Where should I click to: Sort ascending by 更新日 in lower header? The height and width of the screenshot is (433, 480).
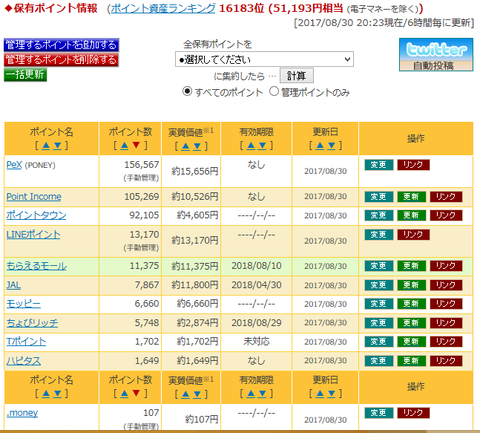(x=320, y=394)
